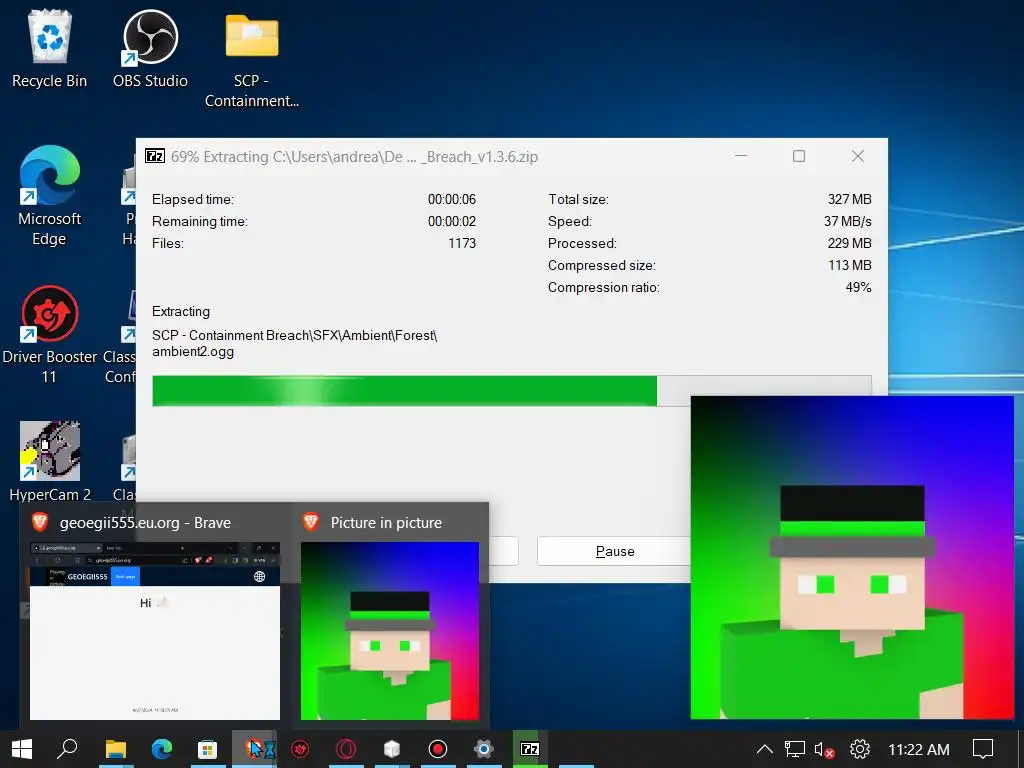Launch OBS Studio from the desktop
1024x768 pixels.
(x=150, y=48)
